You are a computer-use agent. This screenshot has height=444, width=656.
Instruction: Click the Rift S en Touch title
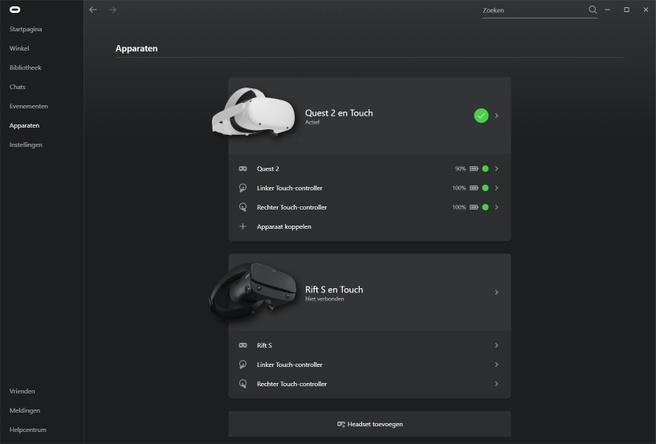(x=334, y=290)
